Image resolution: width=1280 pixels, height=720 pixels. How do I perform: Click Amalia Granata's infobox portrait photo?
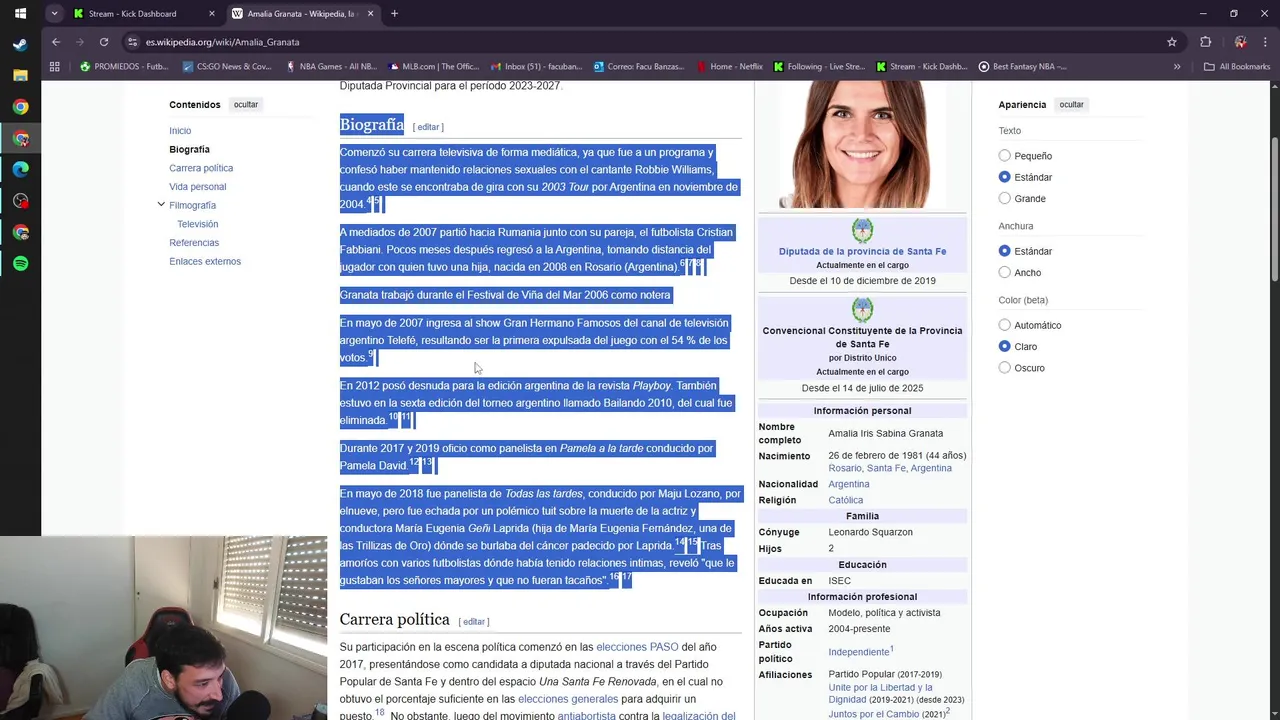pyautogui.click(x=862, y=145)
